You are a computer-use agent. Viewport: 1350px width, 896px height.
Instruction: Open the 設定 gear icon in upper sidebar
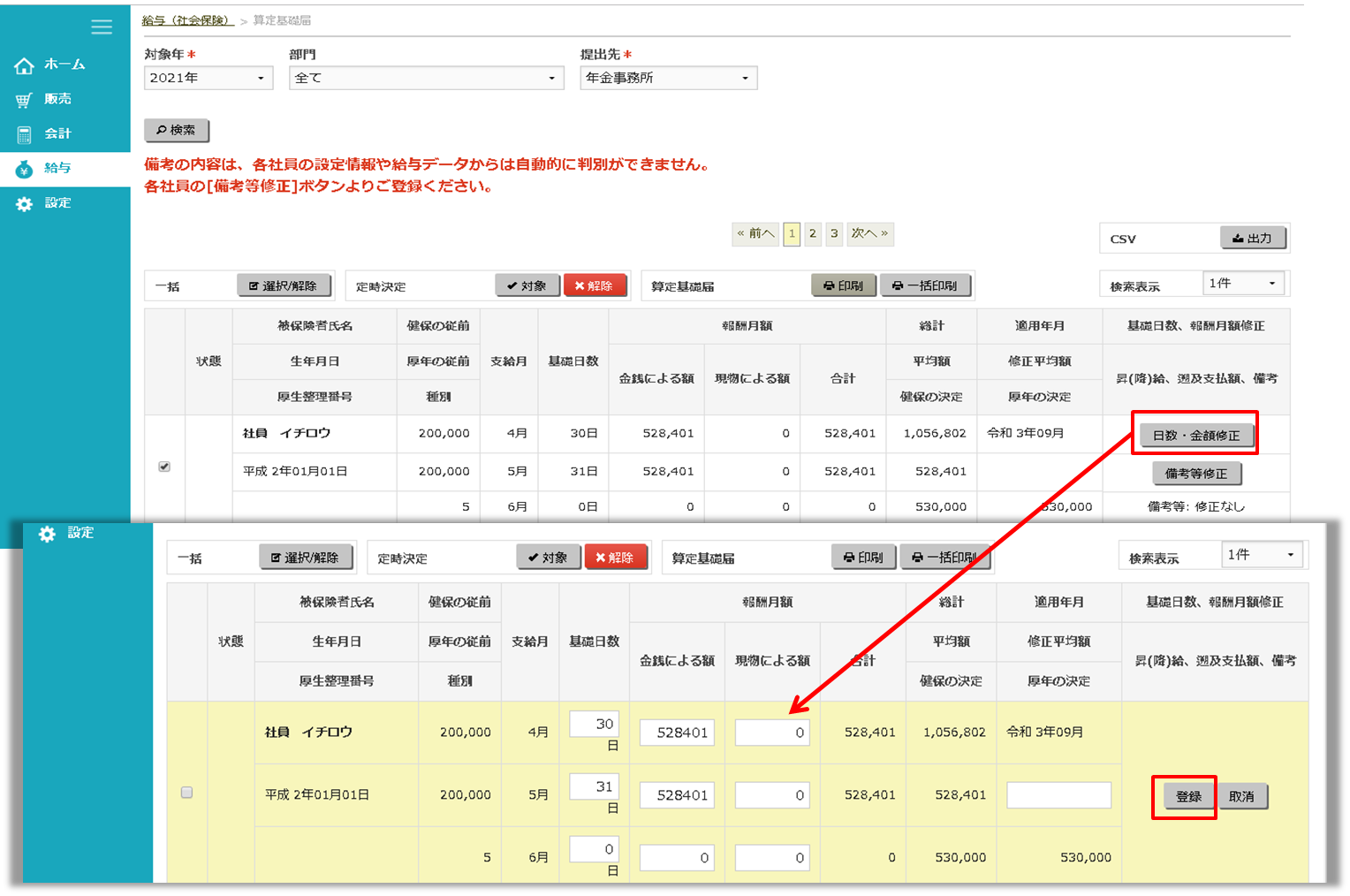[x=24, y=203]
